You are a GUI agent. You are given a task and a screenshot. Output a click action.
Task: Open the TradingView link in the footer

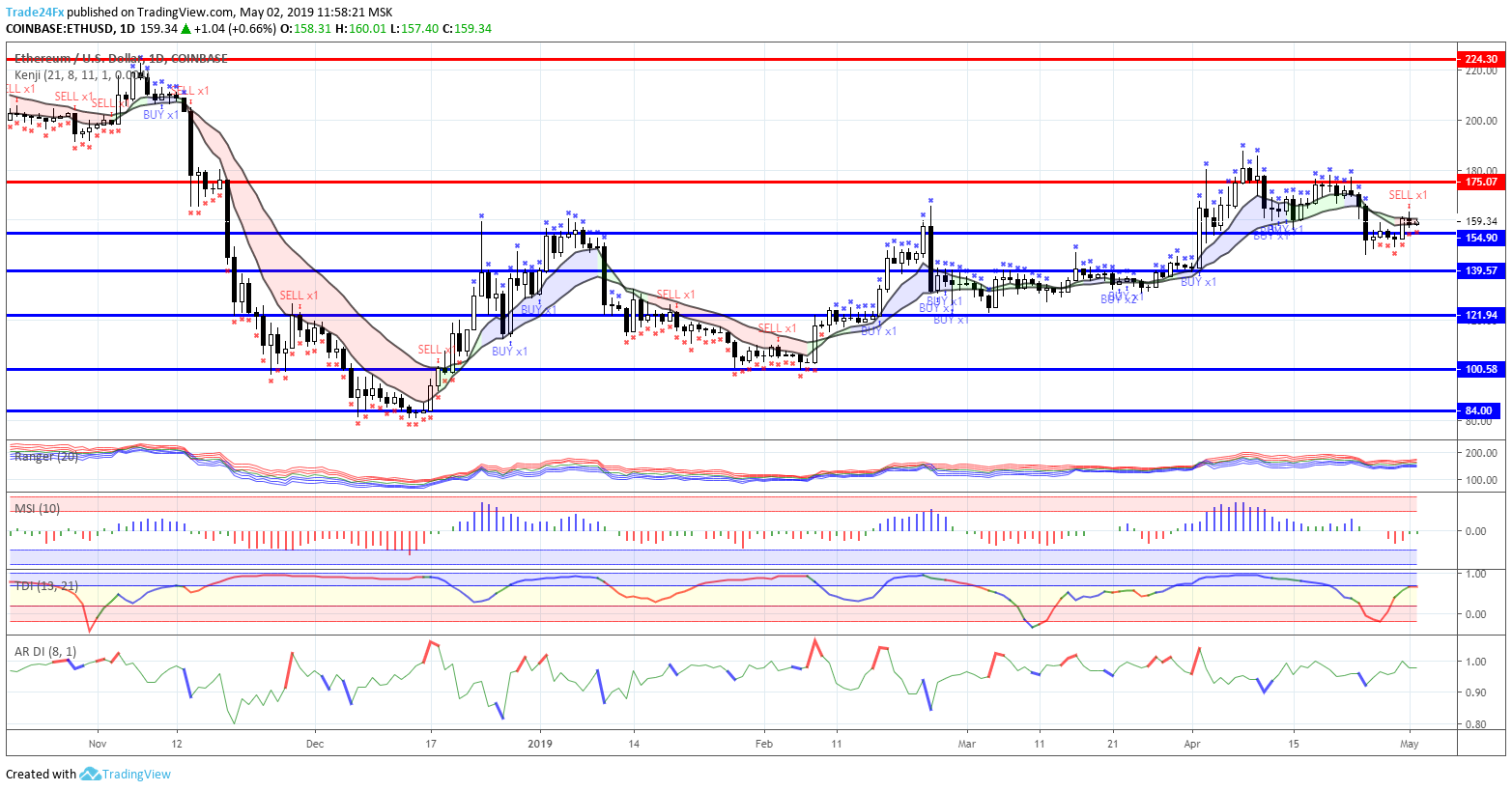136,774
